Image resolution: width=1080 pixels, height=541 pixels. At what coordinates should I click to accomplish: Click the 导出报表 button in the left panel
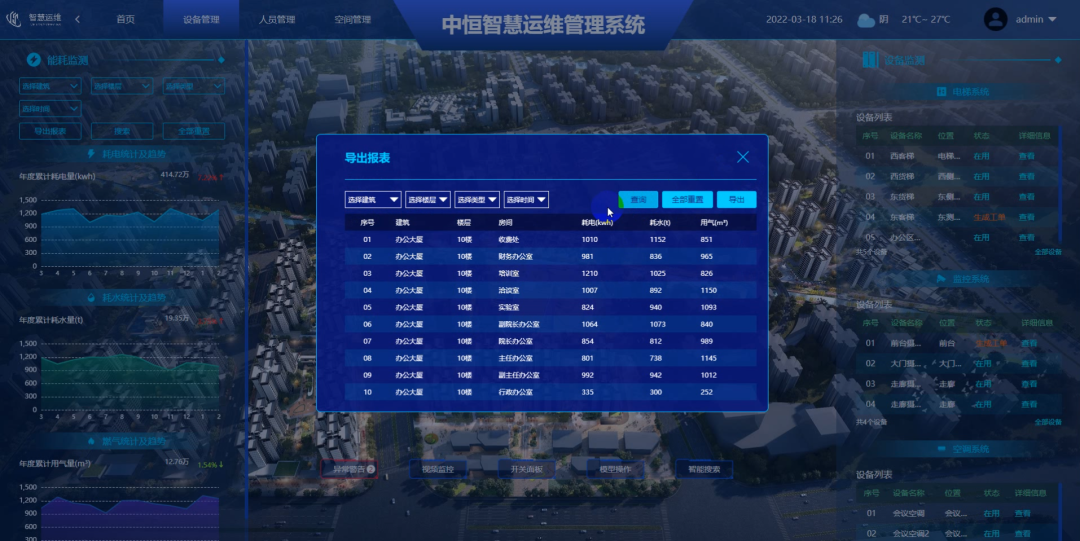50,131
